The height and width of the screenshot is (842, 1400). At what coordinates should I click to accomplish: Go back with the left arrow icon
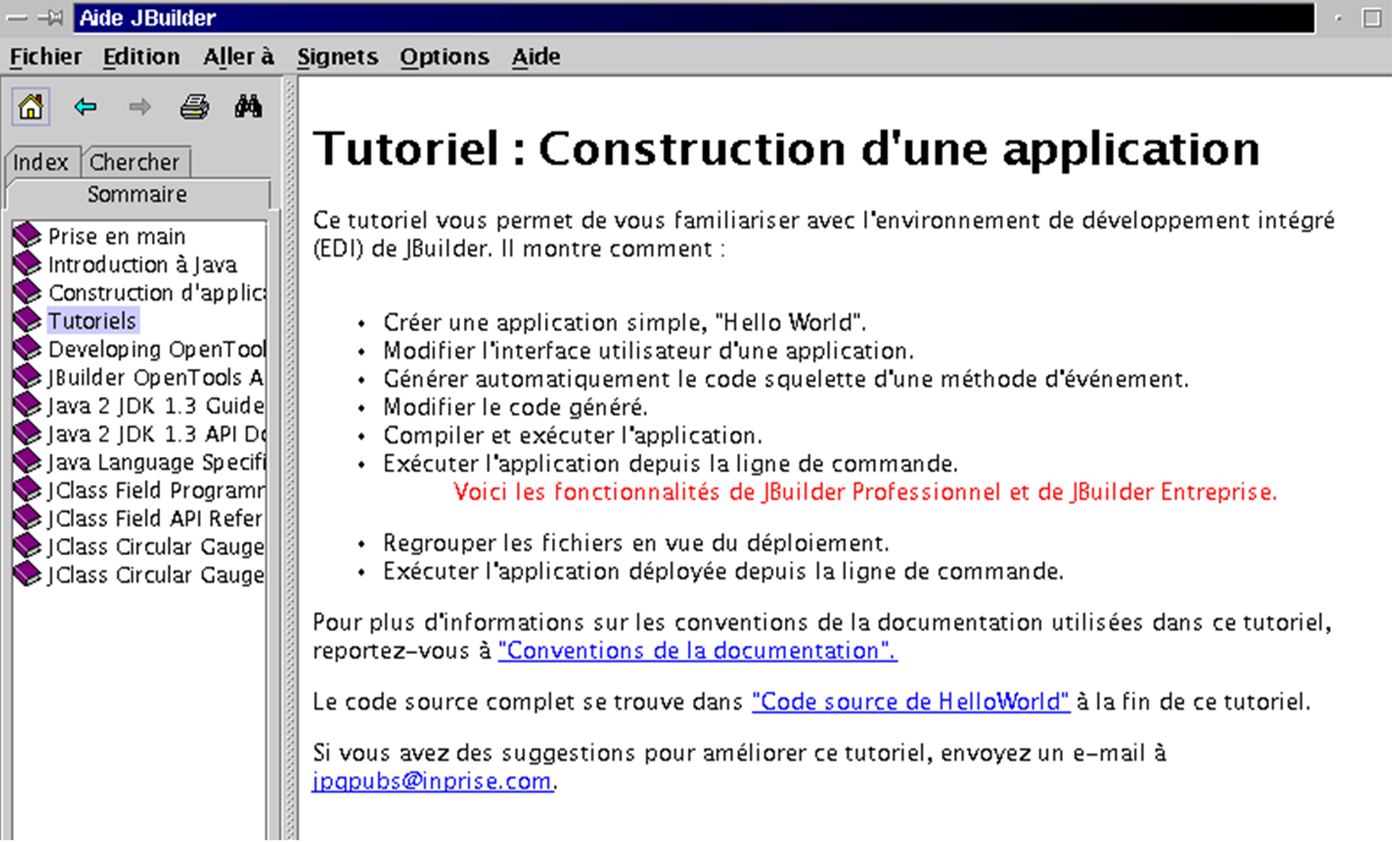pyautogui.click(x=85, y=107)
